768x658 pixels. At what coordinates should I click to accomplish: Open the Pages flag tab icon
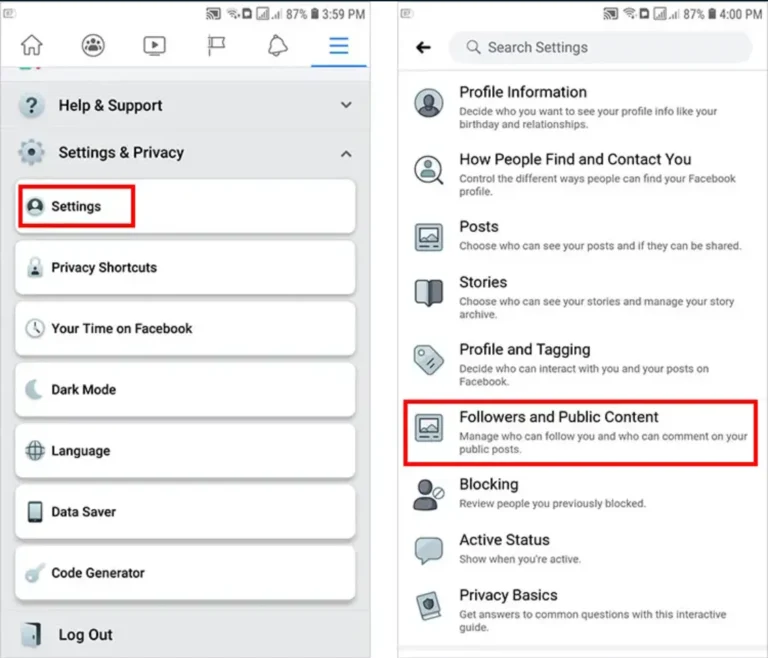(216, 46)
